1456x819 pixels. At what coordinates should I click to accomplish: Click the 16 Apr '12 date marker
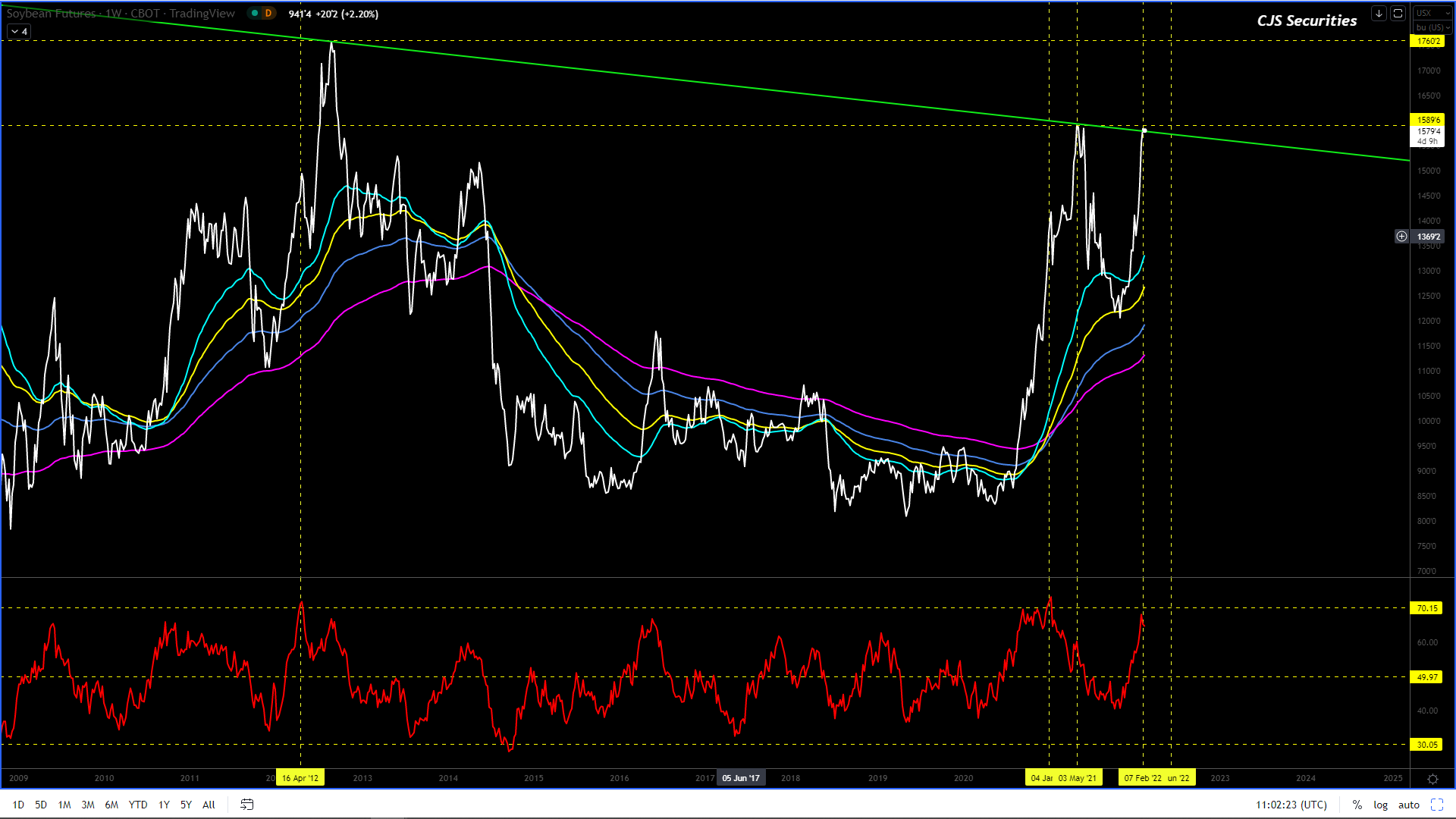(300, 778)
